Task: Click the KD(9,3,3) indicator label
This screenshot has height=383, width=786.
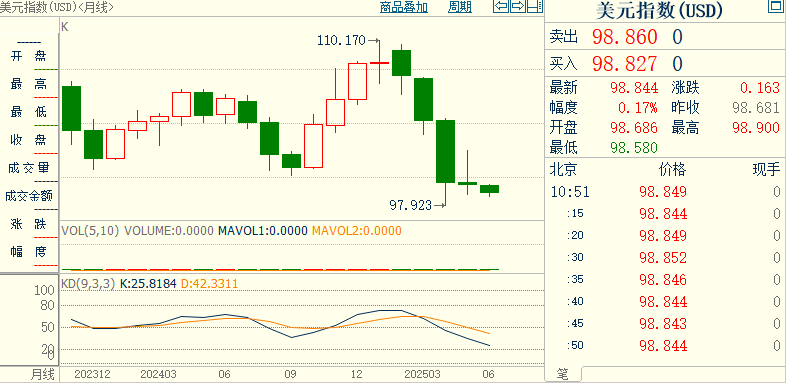Action: pos(88,284)
